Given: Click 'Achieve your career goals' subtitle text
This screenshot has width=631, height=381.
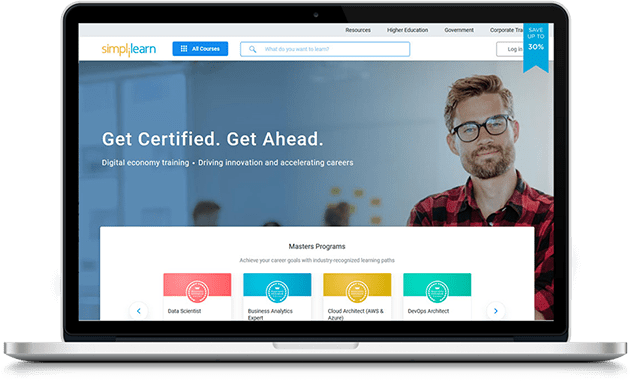Looking at the screenshot, I should pos(317,260).
